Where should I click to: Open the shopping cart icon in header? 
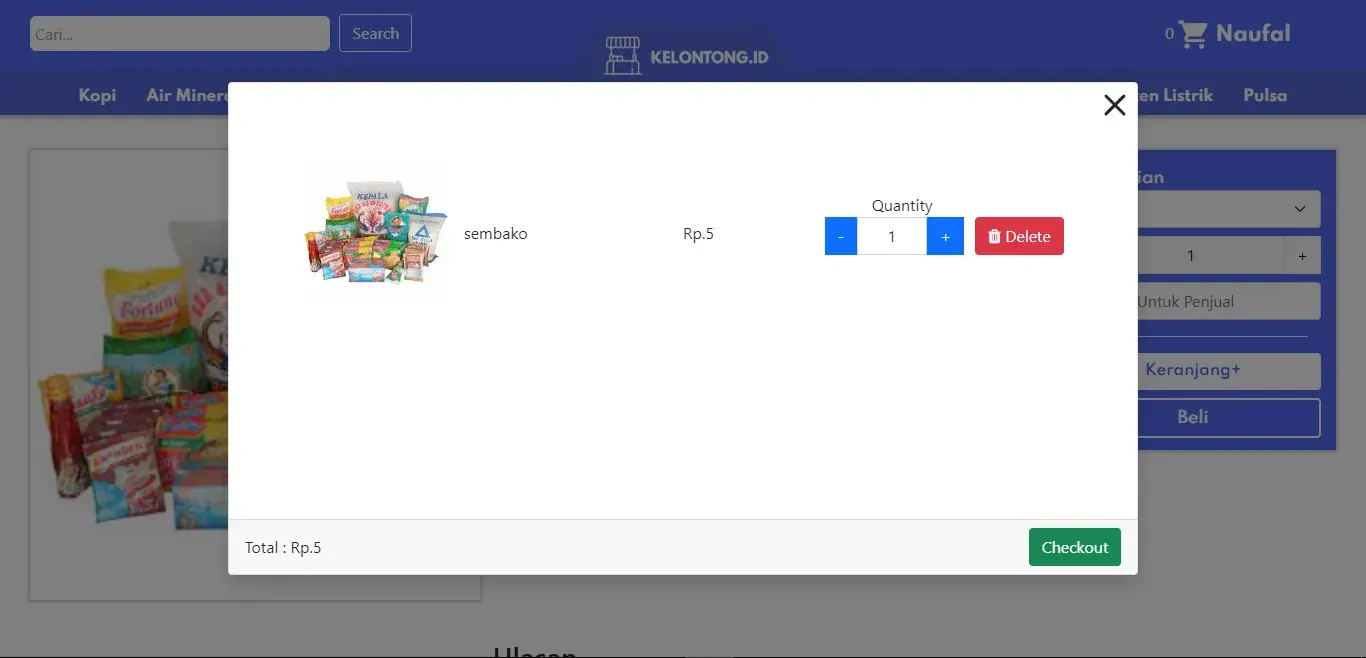(x=1193, y=34)
